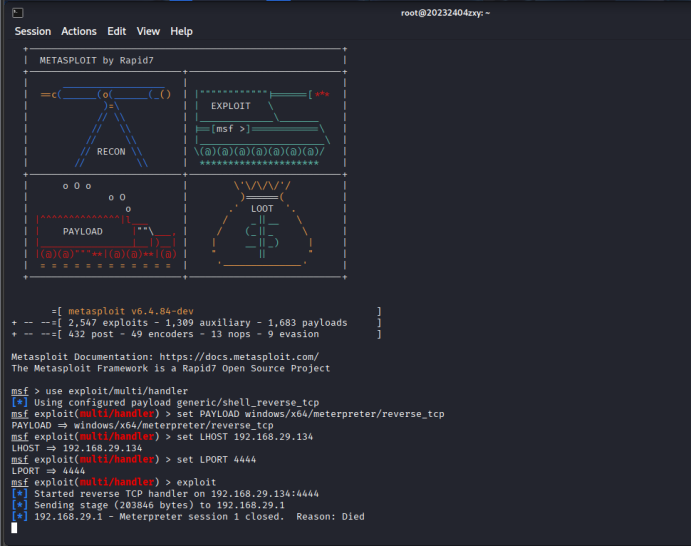Click the RECON label in the banner
The image size is (692, 546).
coord(111,152)
